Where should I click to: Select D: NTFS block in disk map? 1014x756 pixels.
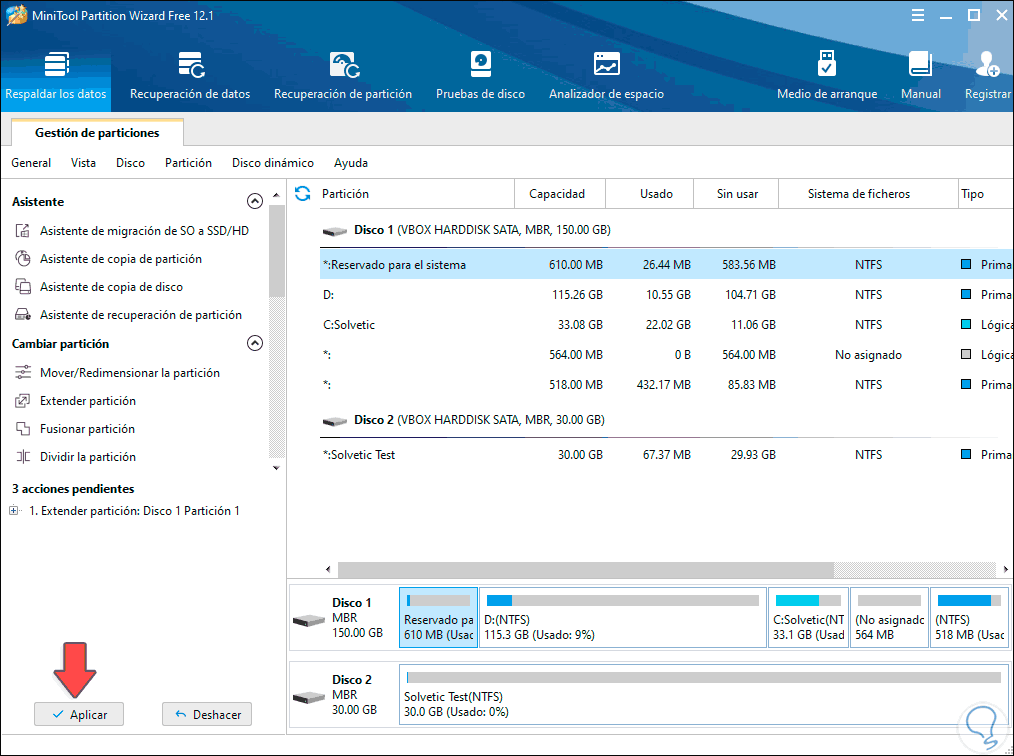pos(622,617)
